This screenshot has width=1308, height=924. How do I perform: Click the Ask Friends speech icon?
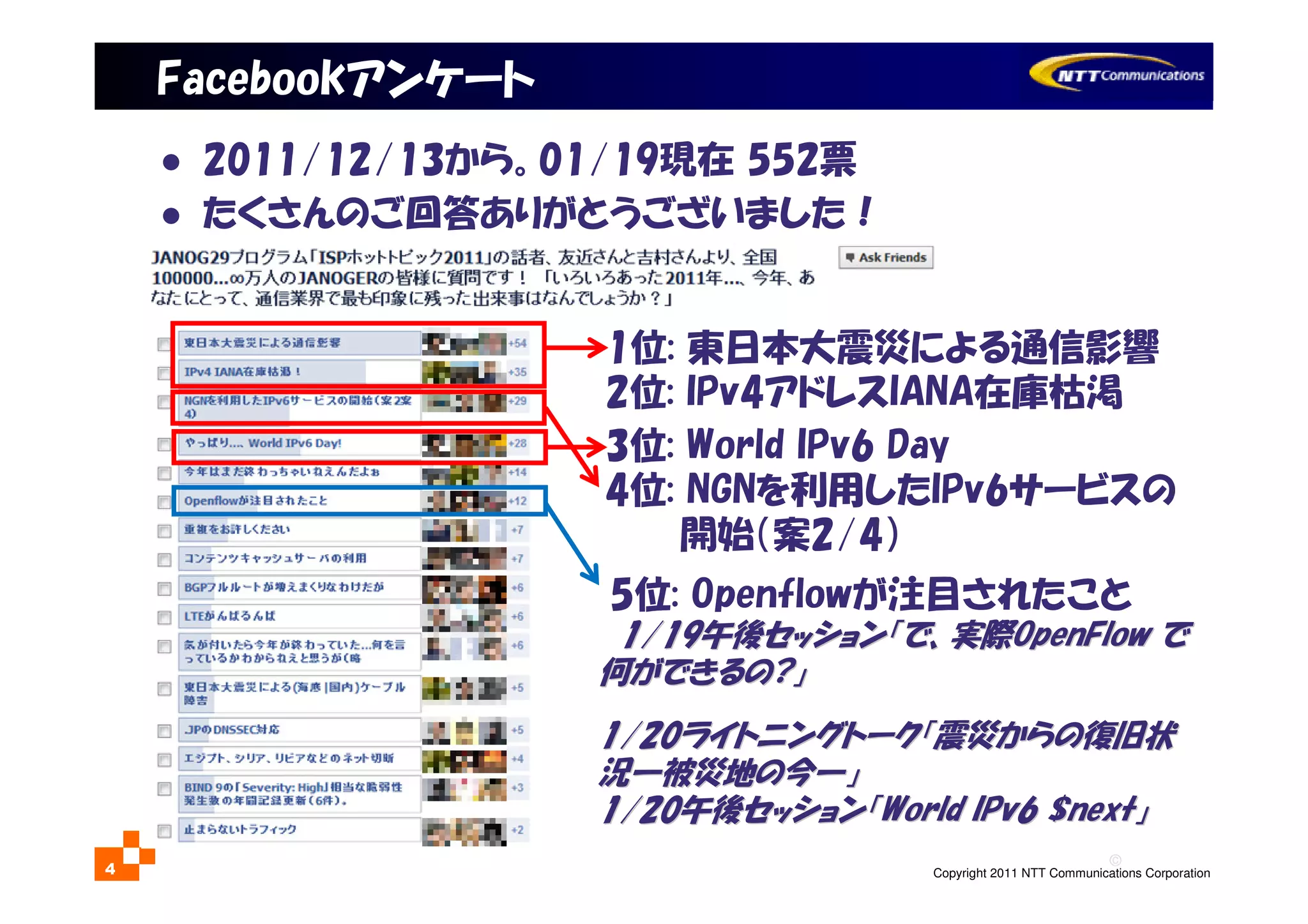pos(849,258)
